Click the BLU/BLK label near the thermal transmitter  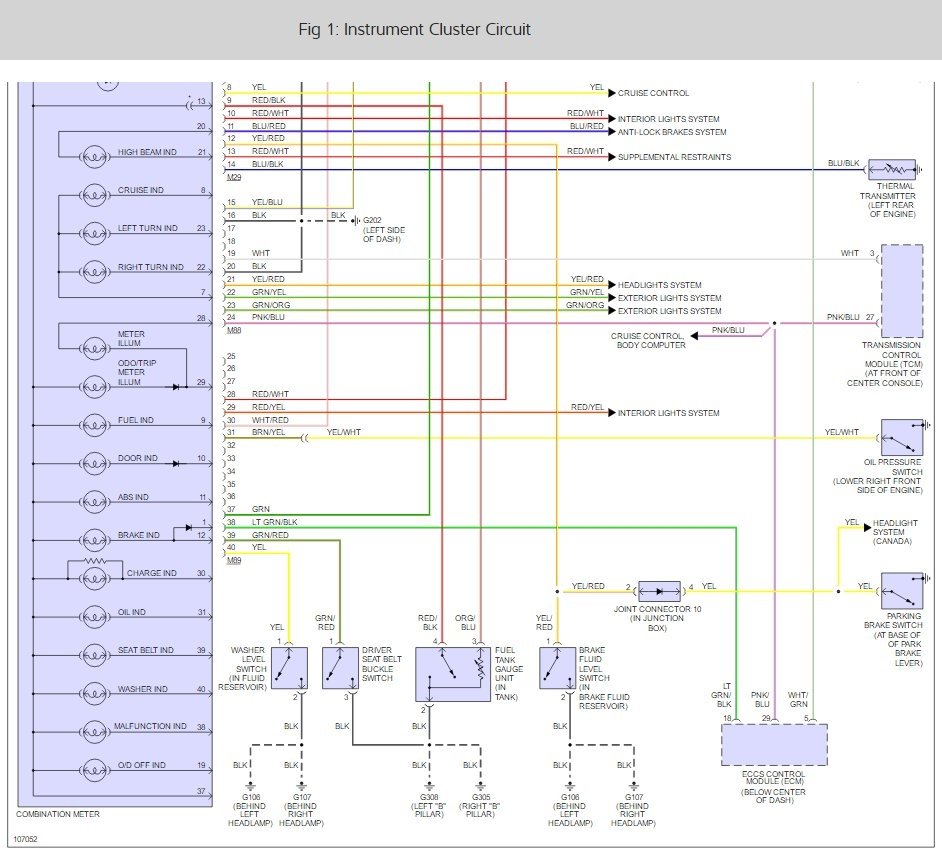pyautogui.click(x=843, y=163)
